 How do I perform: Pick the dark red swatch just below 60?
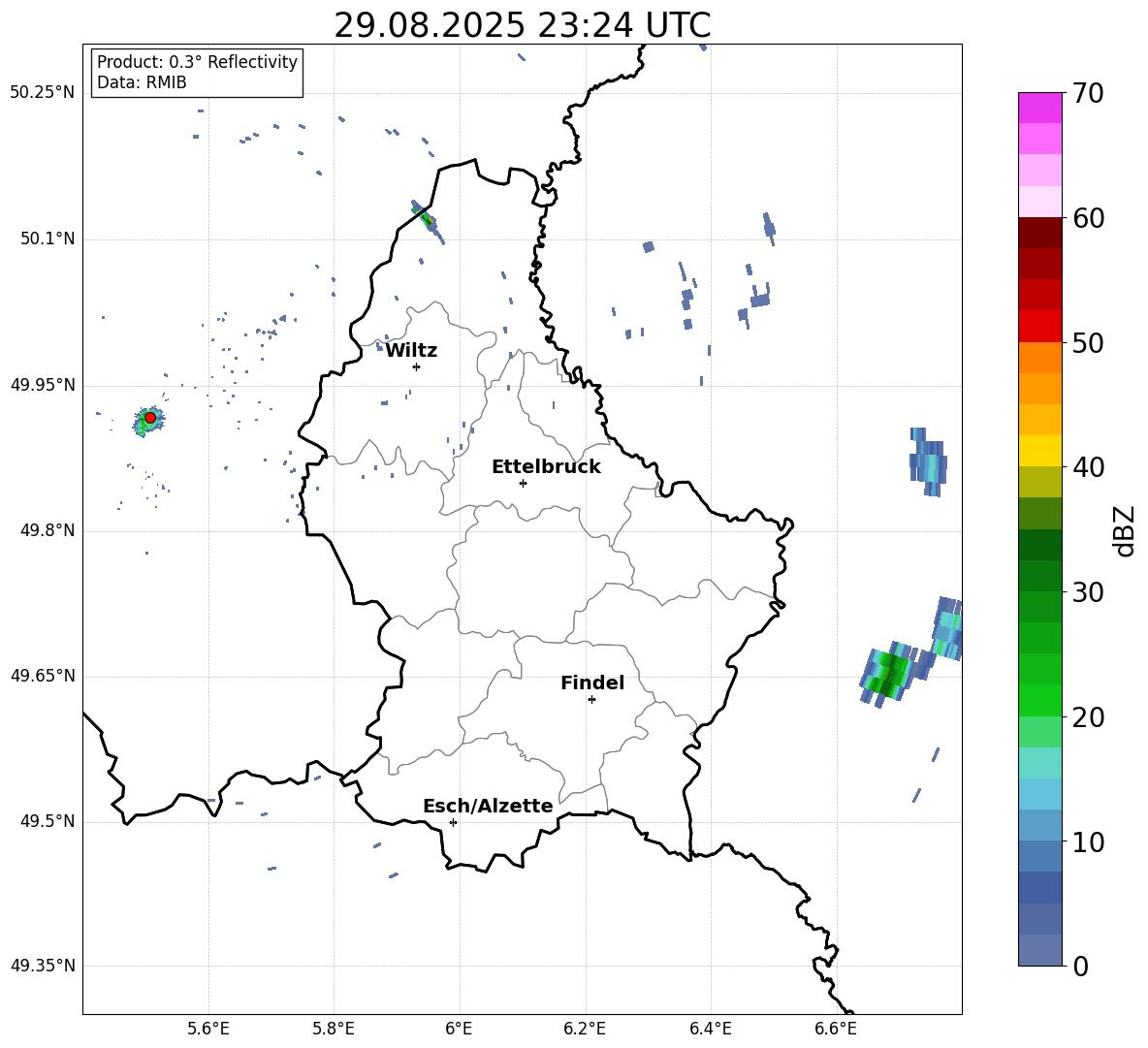pos(1039,233)
